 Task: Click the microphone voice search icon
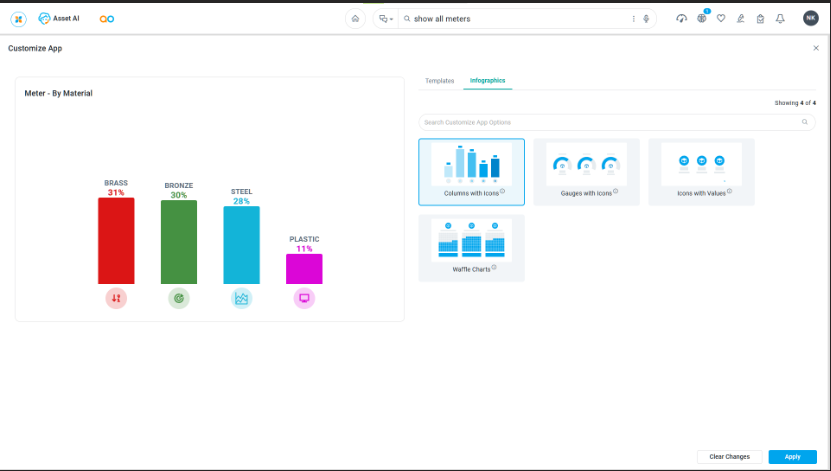click(647, 19)
